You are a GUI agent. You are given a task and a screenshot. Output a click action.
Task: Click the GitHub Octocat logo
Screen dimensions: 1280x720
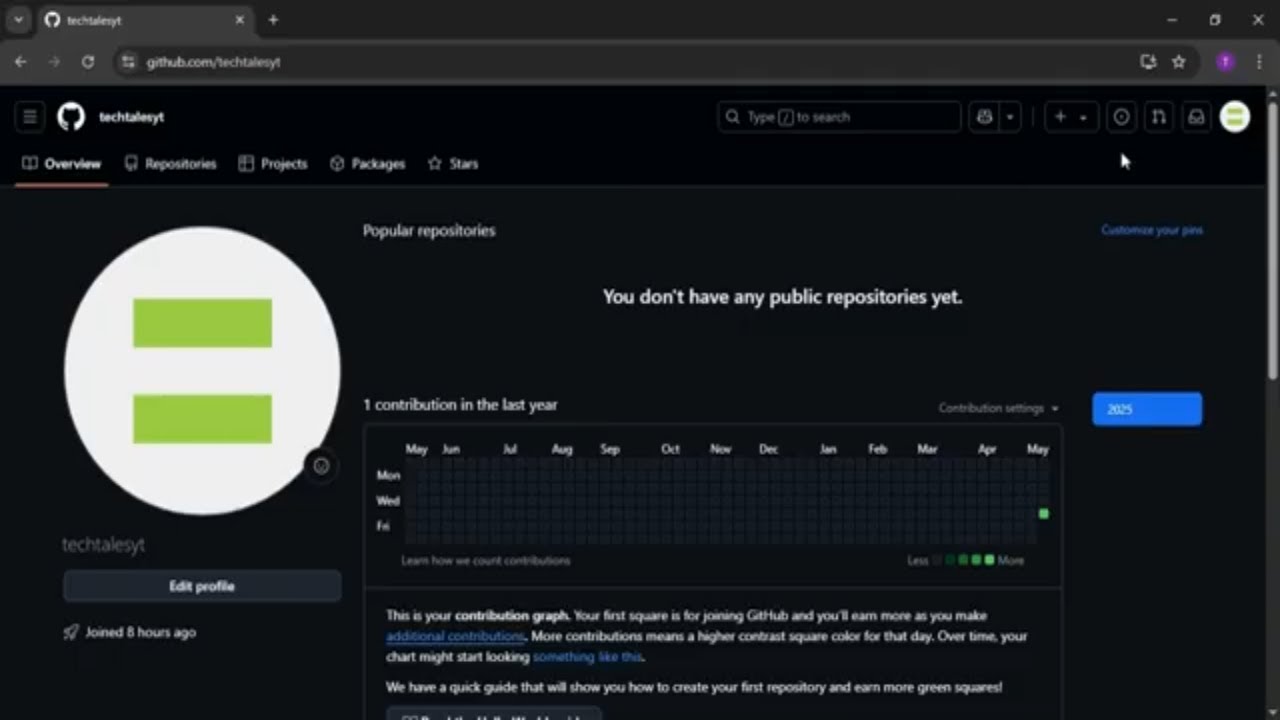point(71,117)
